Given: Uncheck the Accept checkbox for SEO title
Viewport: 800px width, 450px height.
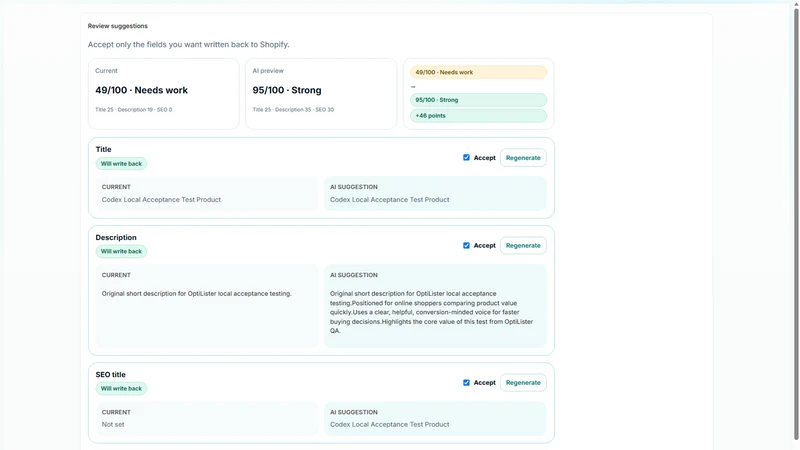Looking at the screenshot, I should tap(466, 383).
